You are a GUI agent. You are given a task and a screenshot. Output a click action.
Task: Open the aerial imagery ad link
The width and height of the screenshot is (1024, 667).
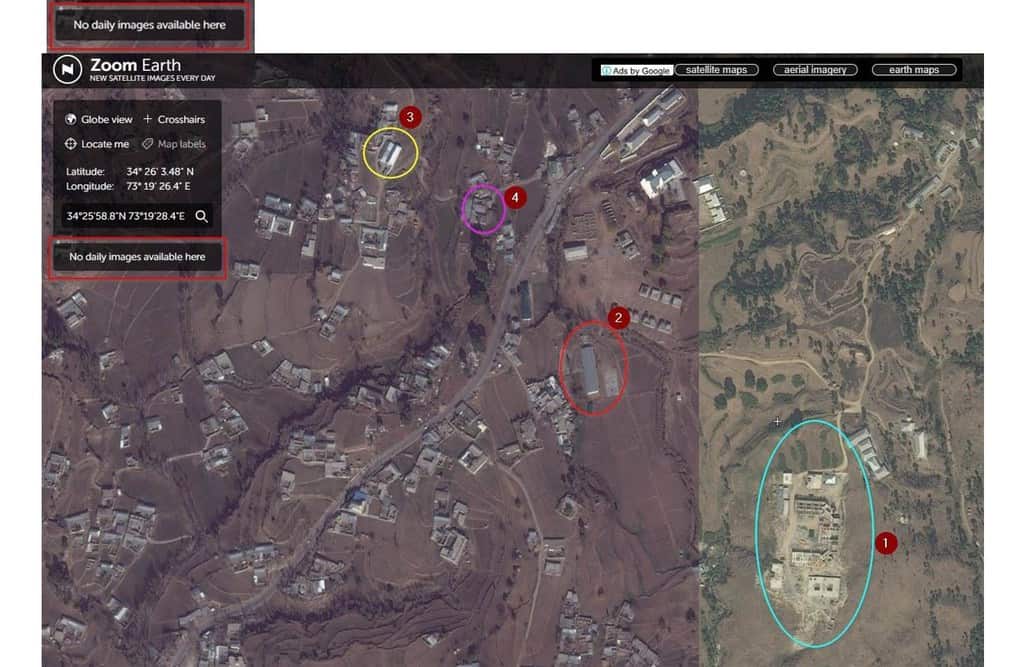[815, 70]
